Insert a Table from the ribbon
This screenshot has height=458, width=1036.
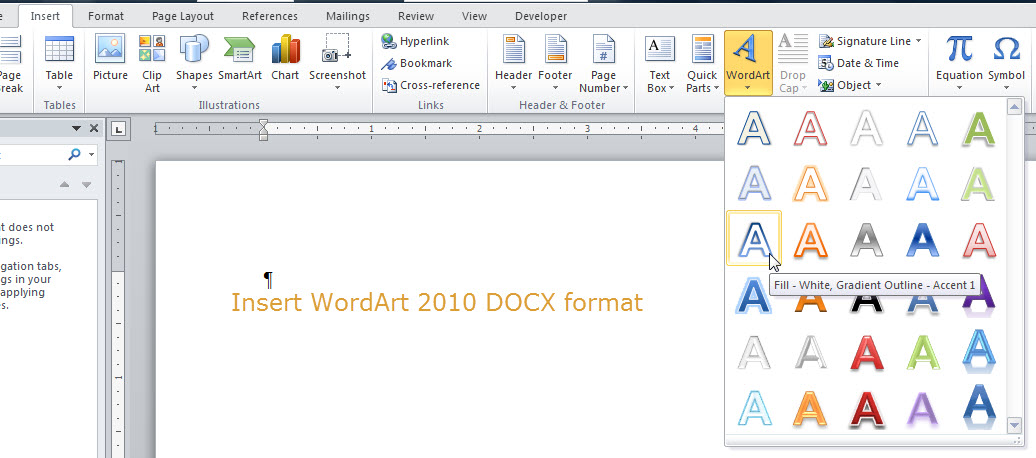[x=59, y=63]
